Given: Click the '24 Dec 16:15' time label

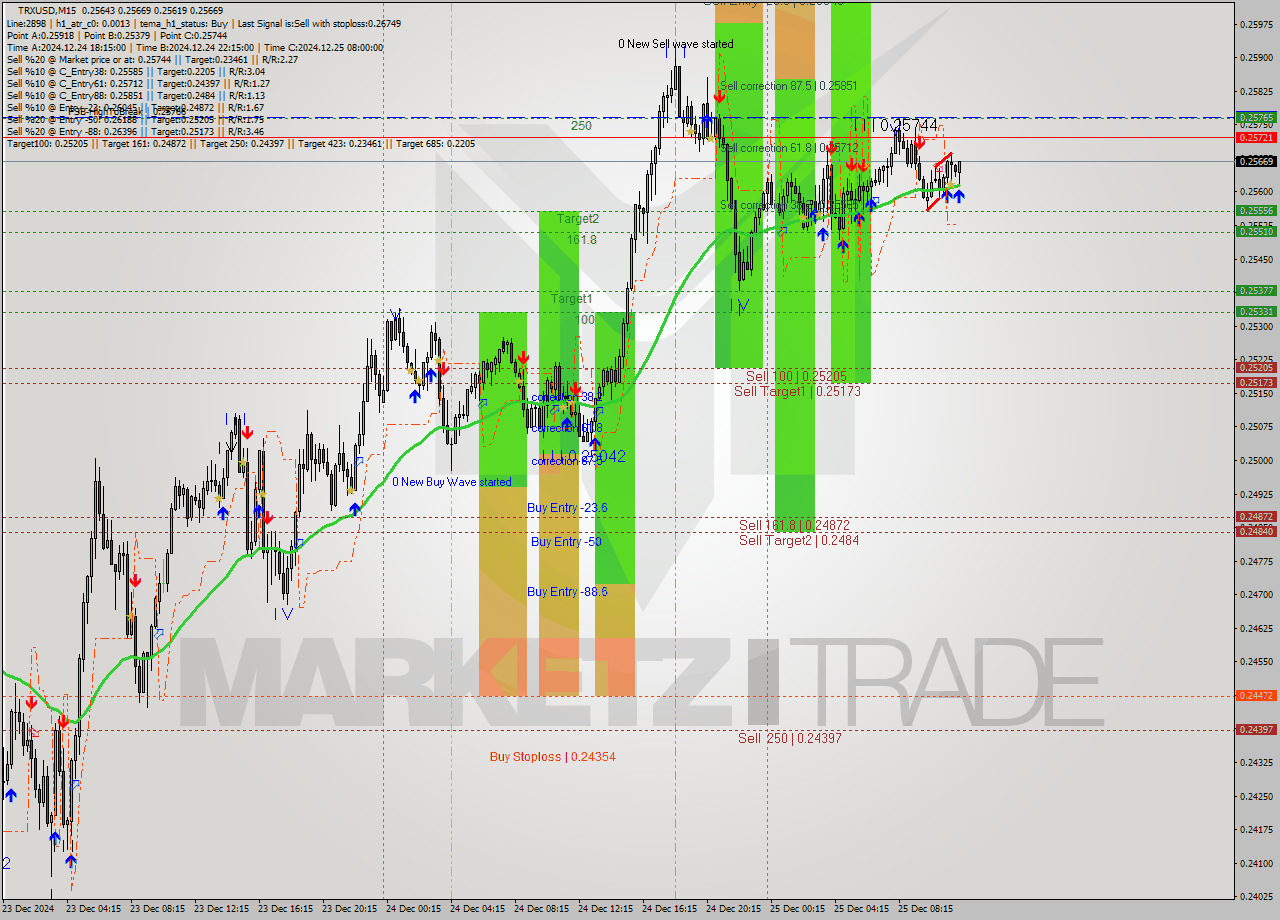Looking at the screenshot, I should click(670, 909).
